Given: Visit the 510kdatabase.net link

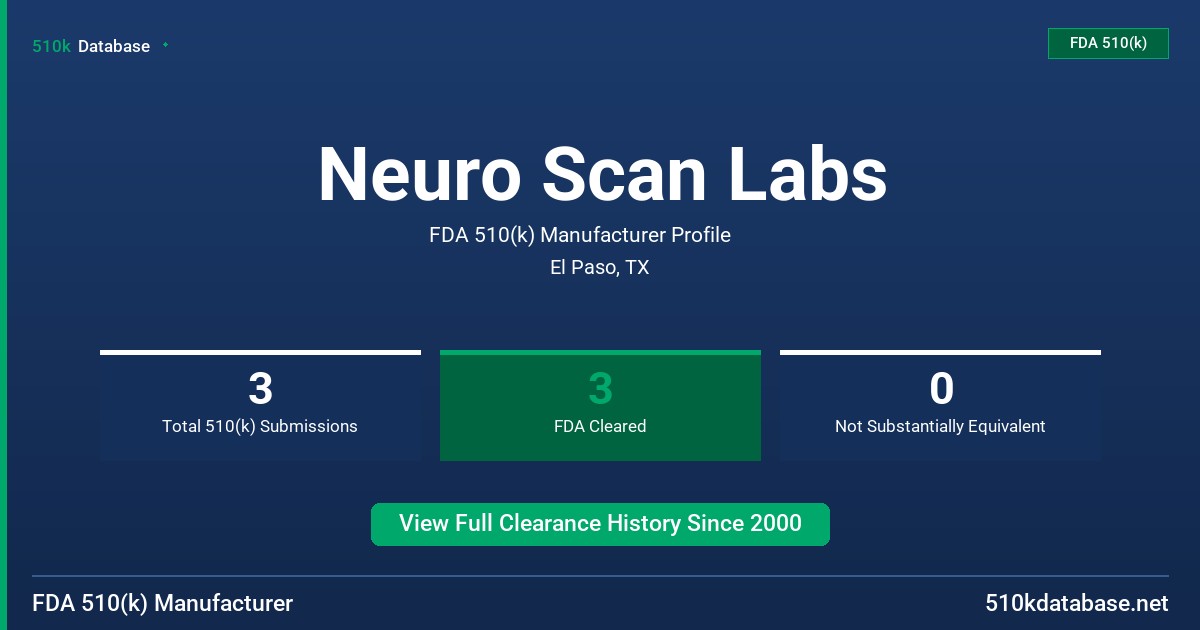Looking at the screenshot, I should [x=1076, y=604].
